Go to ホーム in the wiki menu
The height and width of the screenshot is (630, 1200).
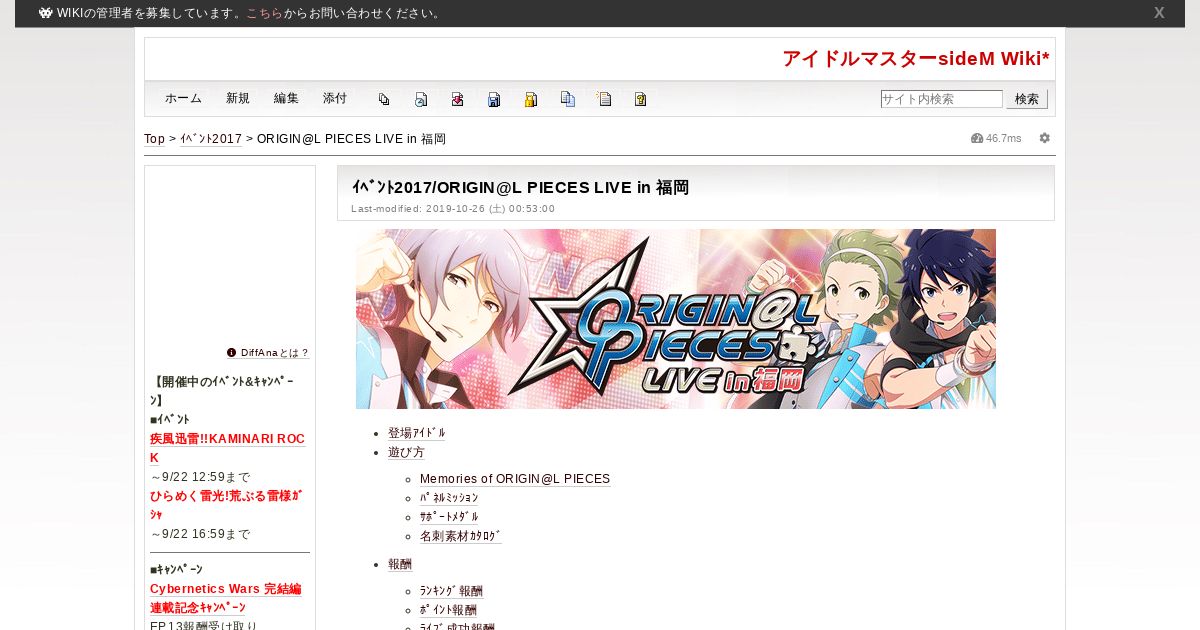click(x=183, y=98)
